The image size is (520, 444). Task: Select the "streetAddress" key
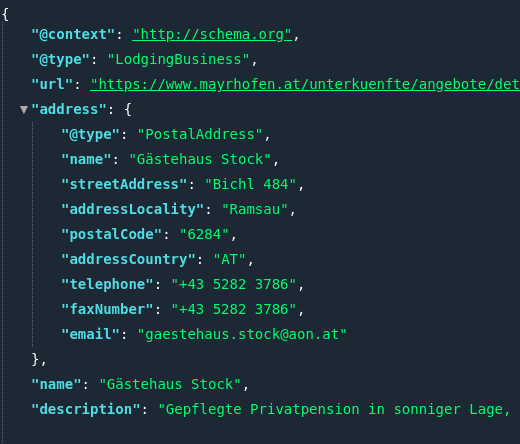click(124, 185)
